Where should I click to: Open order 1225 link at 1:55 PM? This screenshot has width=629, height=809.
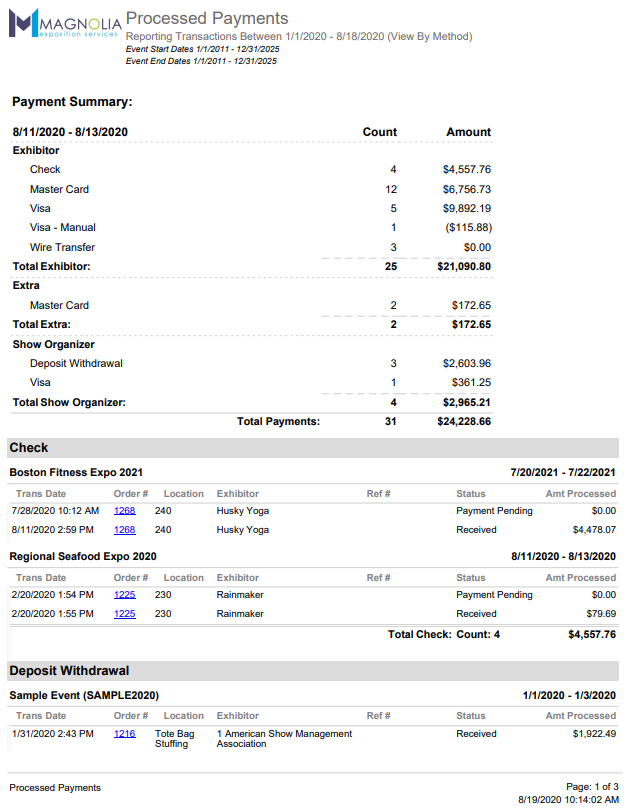click(124, 614)
